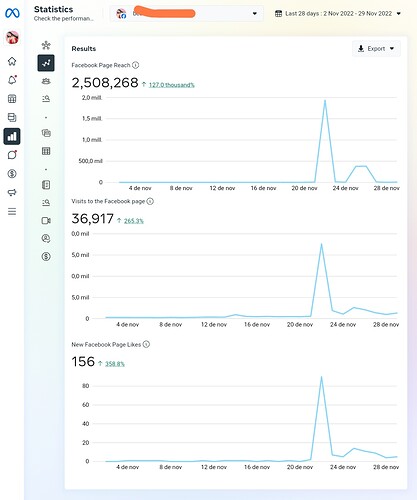Open the page selector dropdown
The width and height of the screenshot is (417, 500).
(187, 14)
